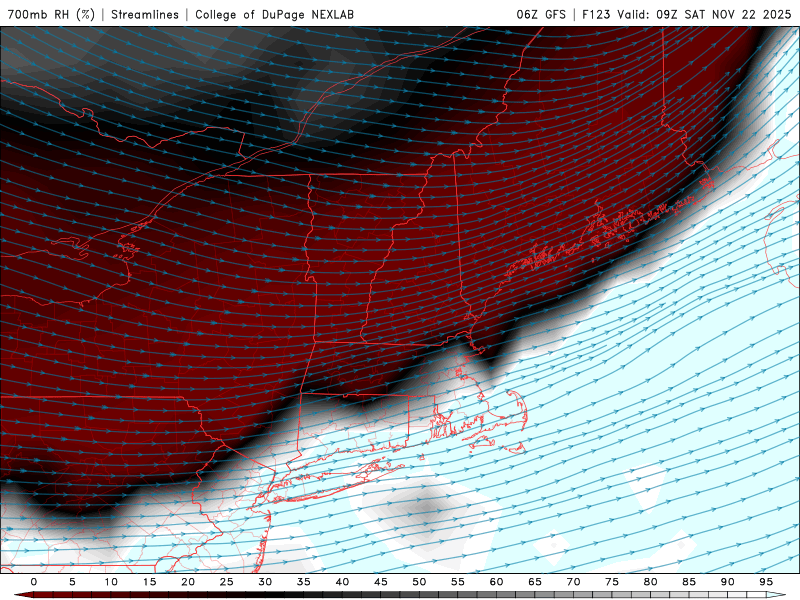
Task: Click the 90 value on the RH scale
Action: (727, 582)
